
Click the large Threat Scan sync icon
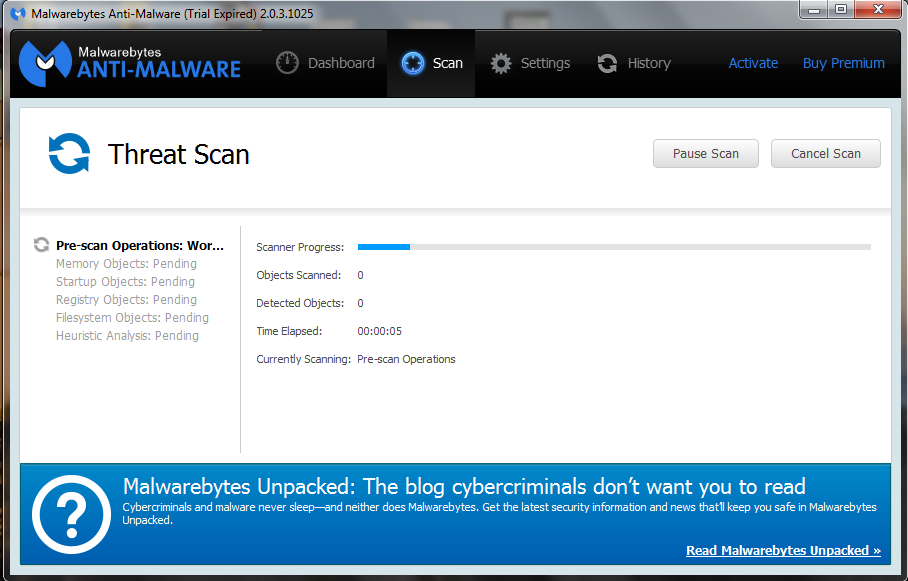[x=69, y=154]
